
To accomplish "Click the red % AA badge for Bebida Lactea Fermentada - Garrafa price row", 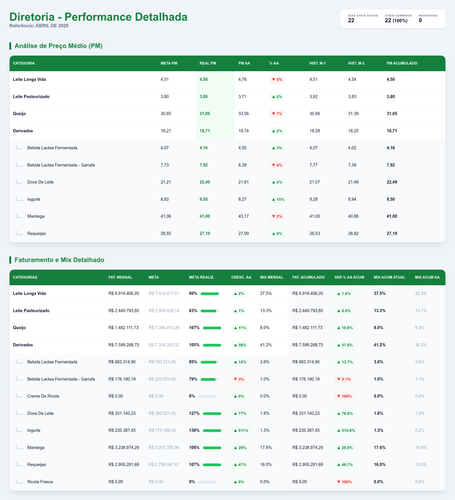I will [277, 165].
